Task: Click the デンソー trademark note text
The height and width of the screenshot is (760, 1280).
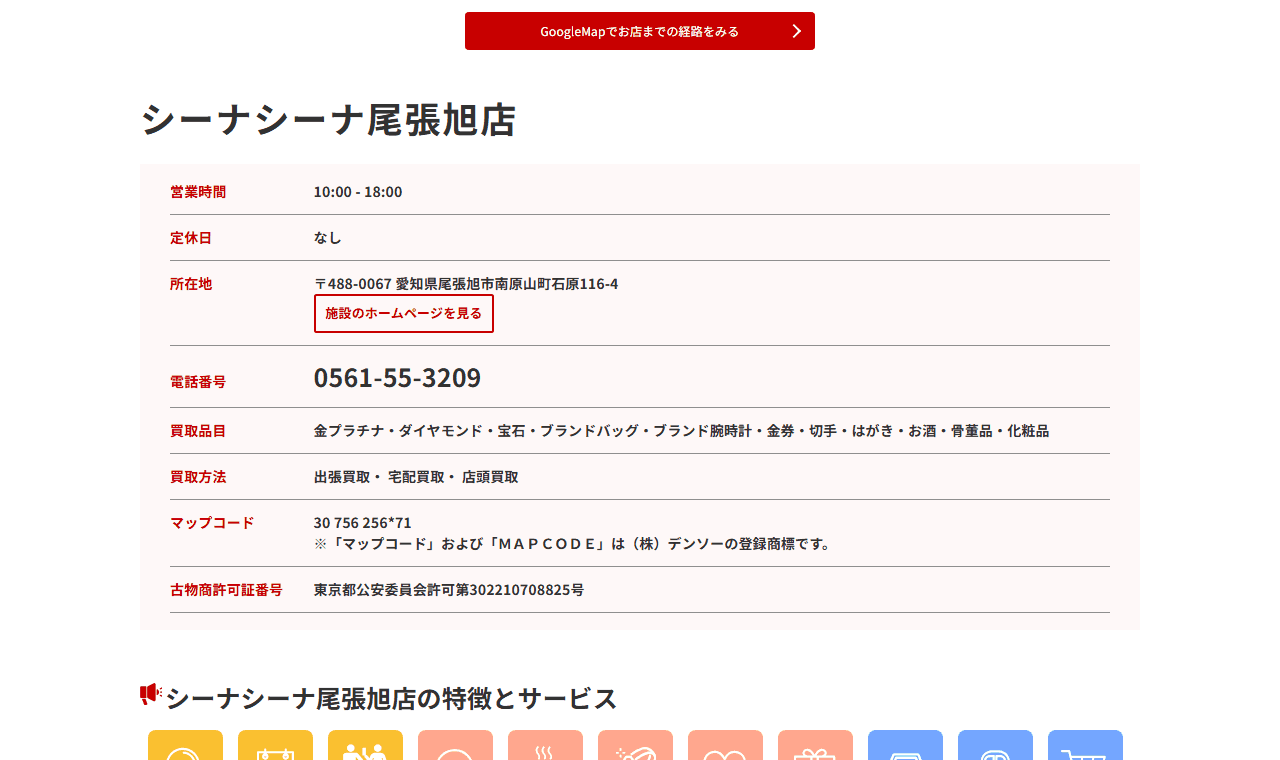Action: point(573,544)
